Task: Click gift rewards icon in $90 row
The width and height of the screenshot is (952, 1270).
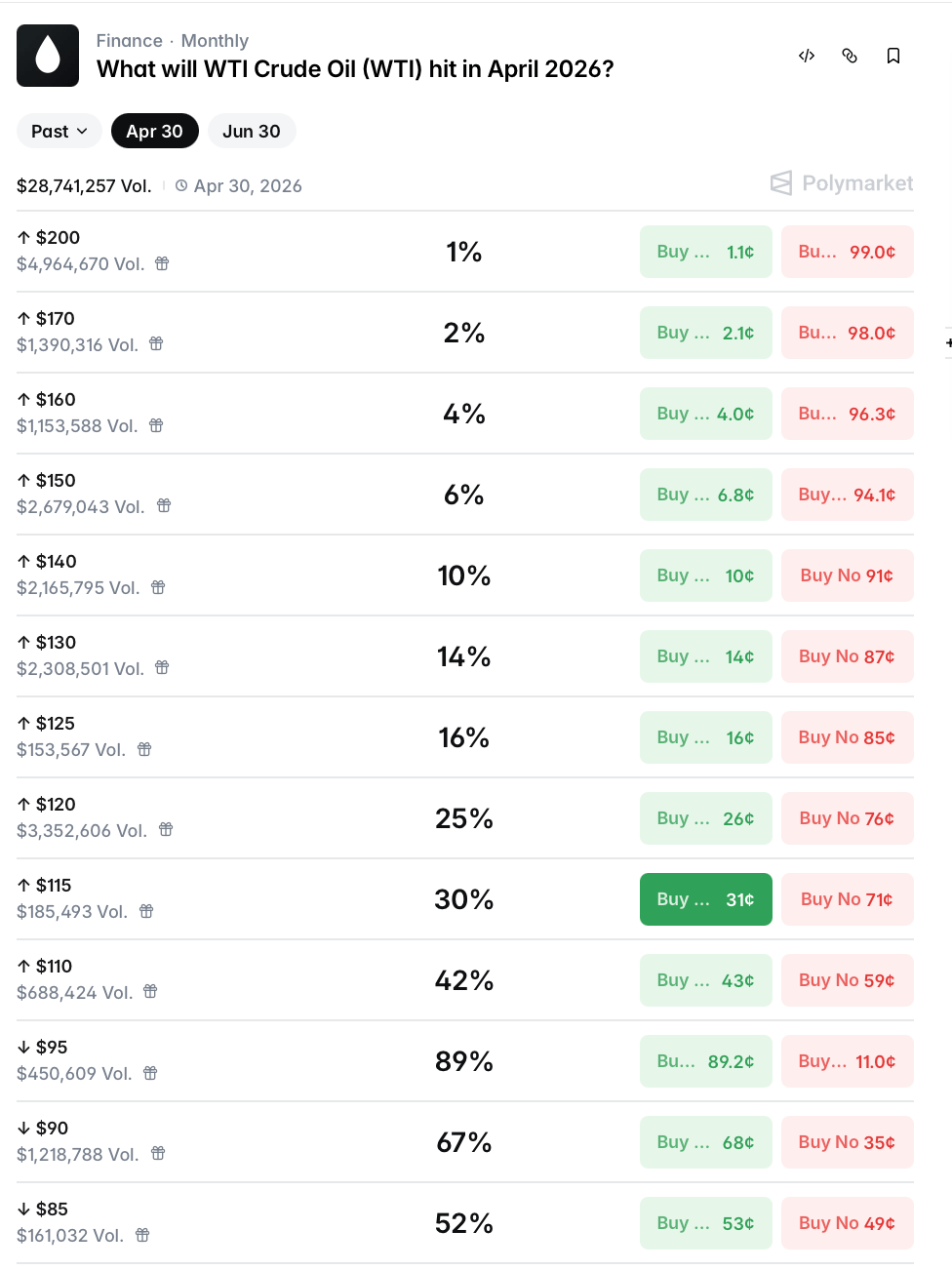Action: click(158, 1154)
